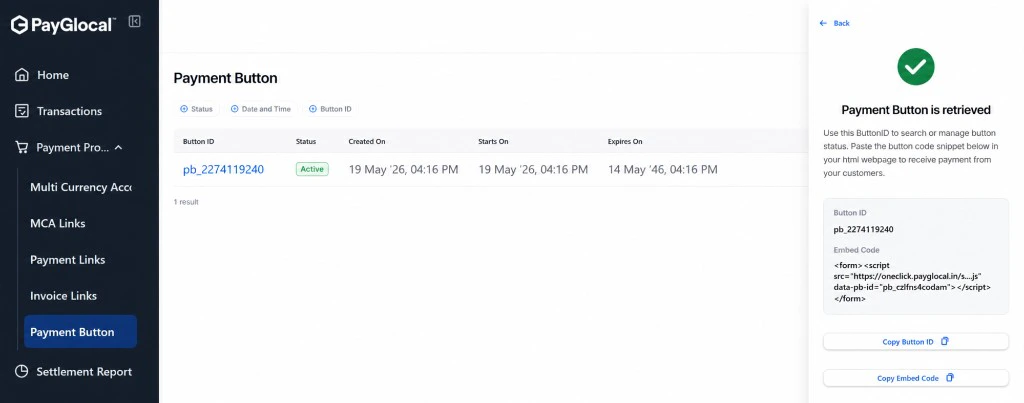Click 'Payment Button is retrieved' heading
This screenshot has width=1024, height=403.
916,110
